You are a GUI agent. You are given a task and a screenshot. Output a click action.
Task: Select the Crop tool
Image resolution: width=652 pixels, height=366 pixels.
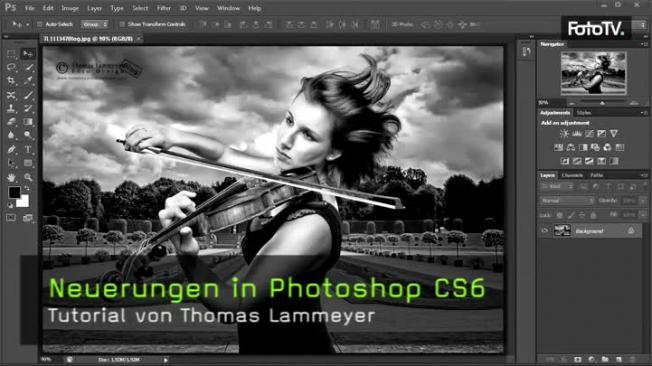tap(11, 81)
